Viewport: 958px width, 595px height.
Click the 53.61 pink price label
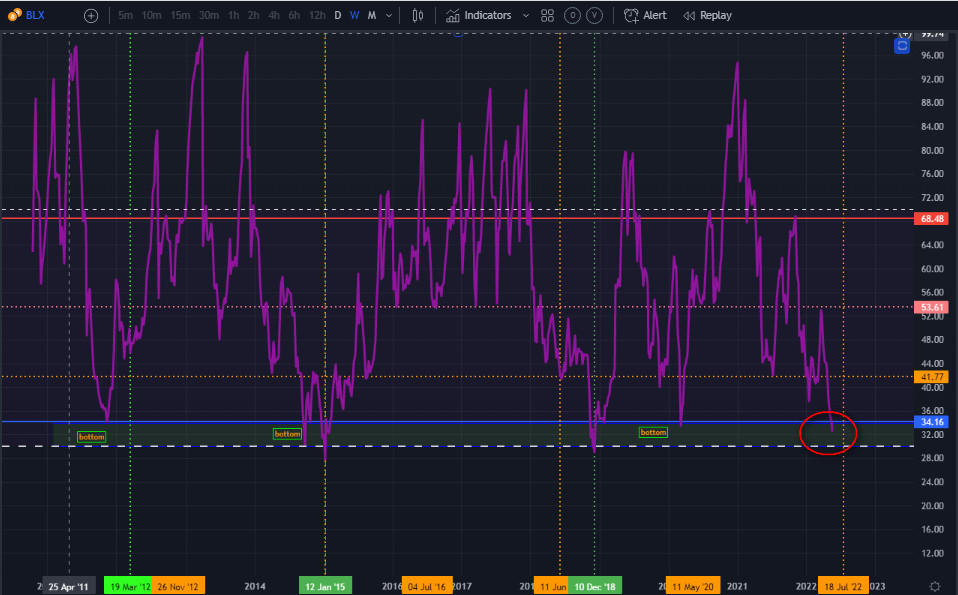[x=932, y=307]
